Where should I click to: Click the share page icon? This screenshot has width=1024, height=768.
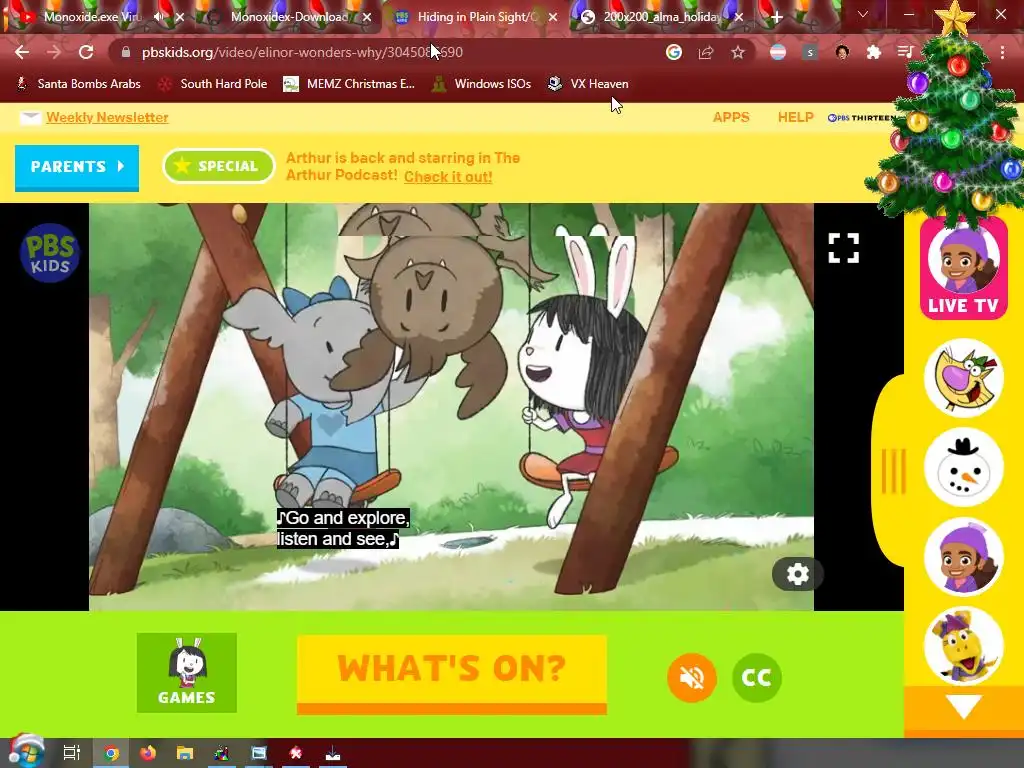pos(705,52)
